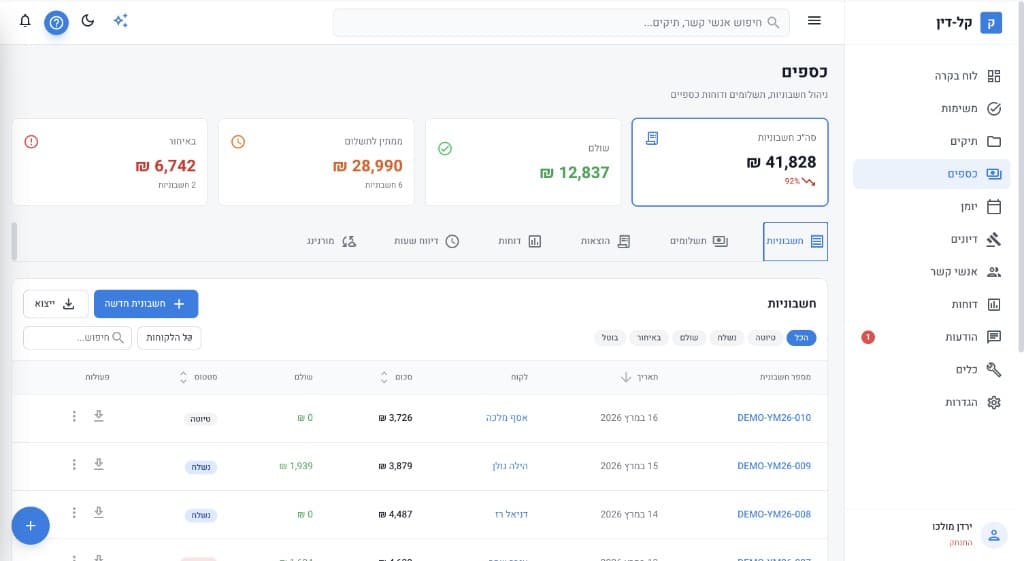
Task: Open the actions menu for invoice DEMO-YM26-009
Action: click(74, 465)
